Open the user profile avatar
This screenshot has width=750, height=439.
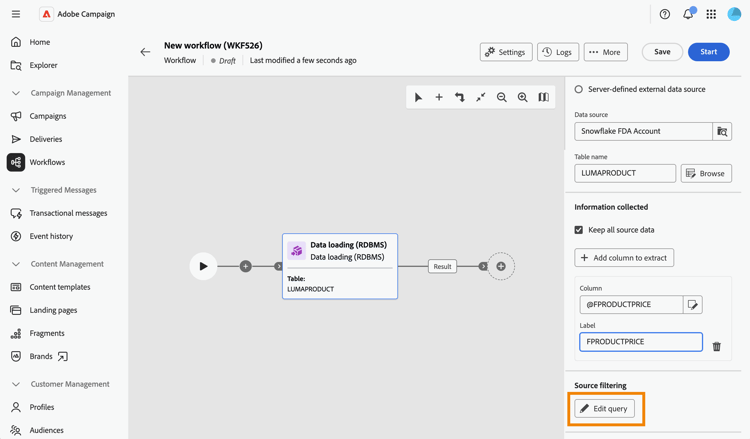pyautogui.click(x=734, y=14)
